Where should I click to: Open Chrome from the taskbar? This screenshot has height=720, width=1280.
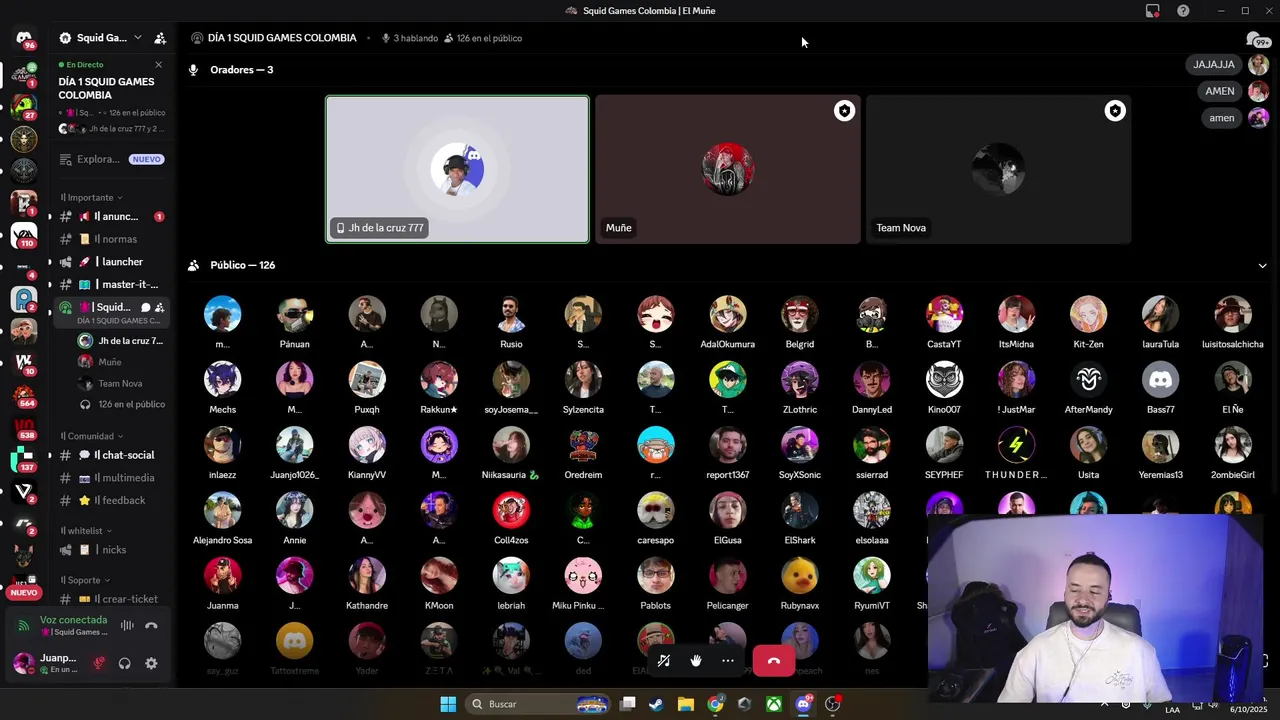tap(715, 704)
